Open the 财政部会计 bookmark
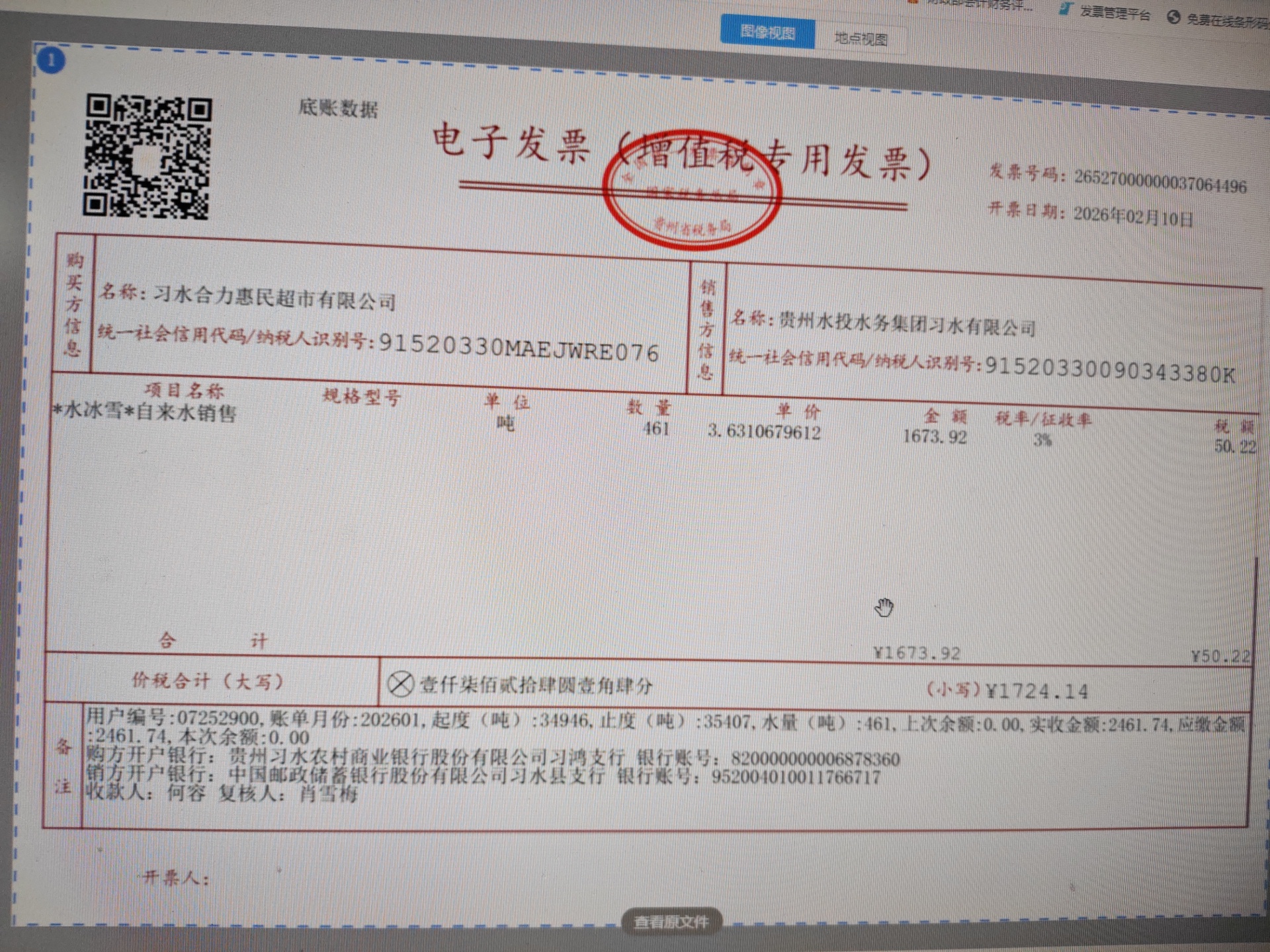1270x952 pixels. tap(972, 4)
